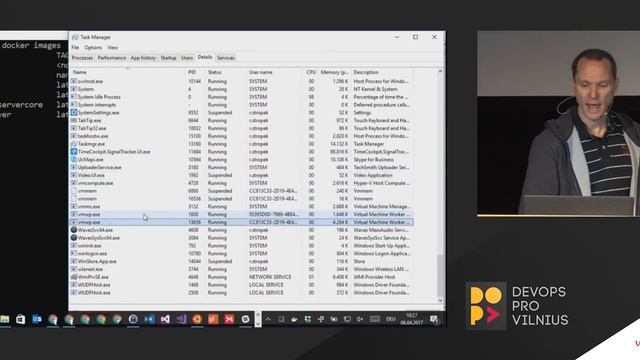Image resolution: width=640 pixels, height=360 pixels.
Task: Click the taskbar clock showing 10:27
Action: pos(412,319)
